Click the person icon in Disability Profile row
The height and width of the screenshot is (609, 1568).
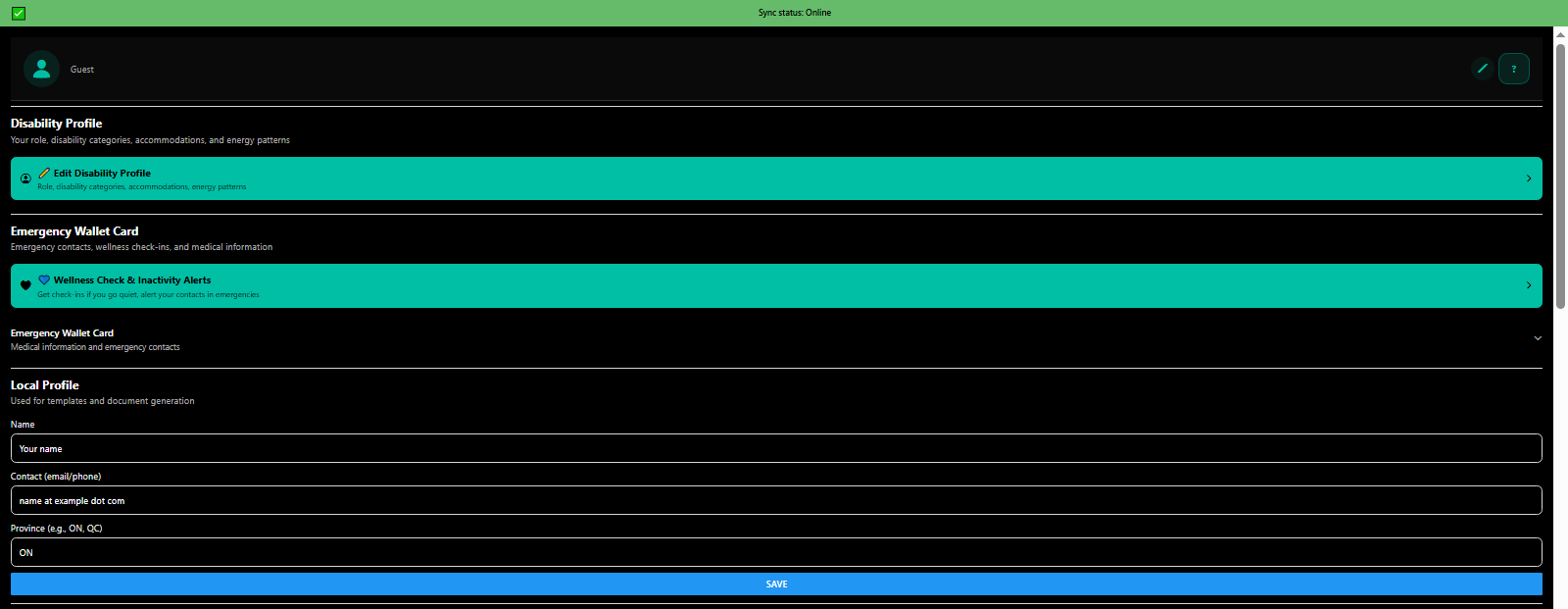click(x=25, y=178)
